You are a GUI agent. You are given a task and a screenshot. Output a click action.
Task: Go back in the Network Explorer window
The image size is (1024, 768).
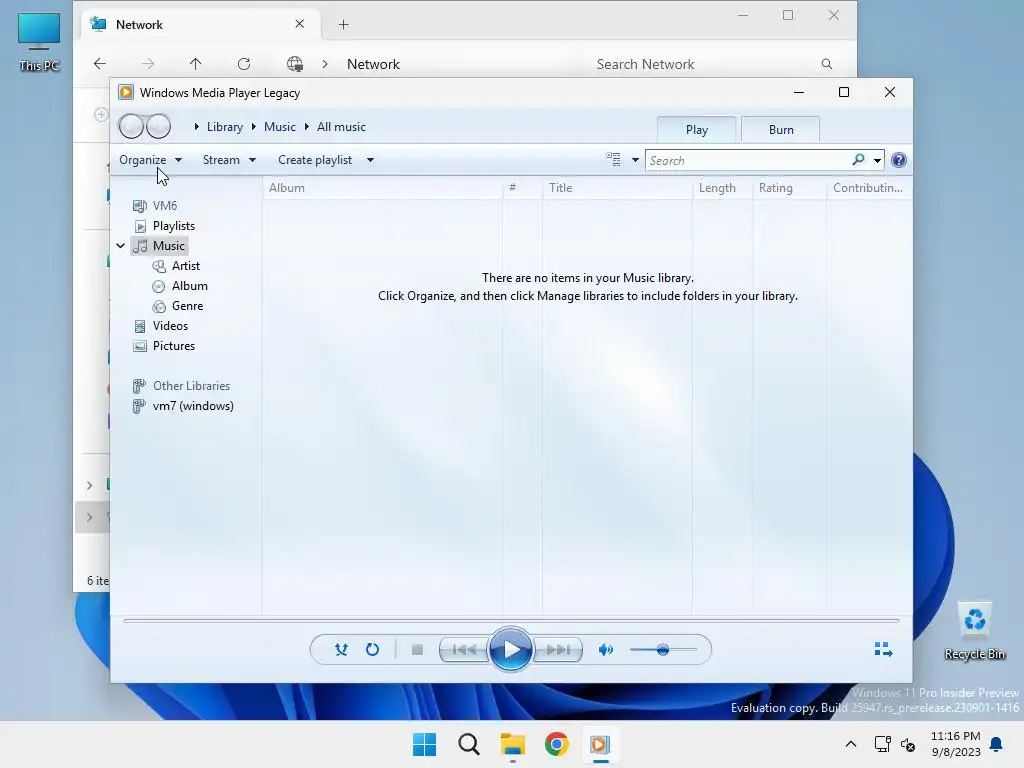coord(100,63)
